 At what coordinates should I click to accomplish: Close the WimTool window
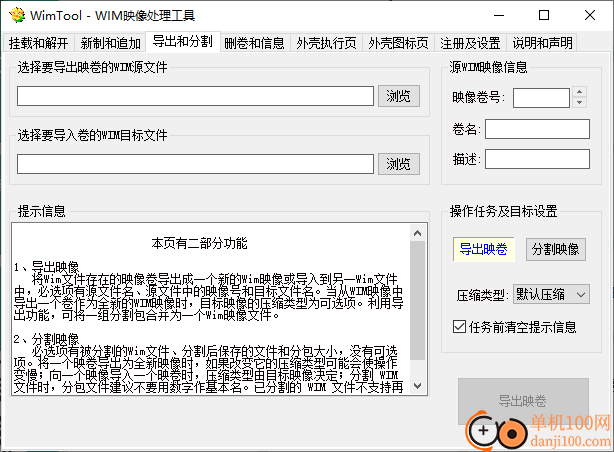pos(590,16)
